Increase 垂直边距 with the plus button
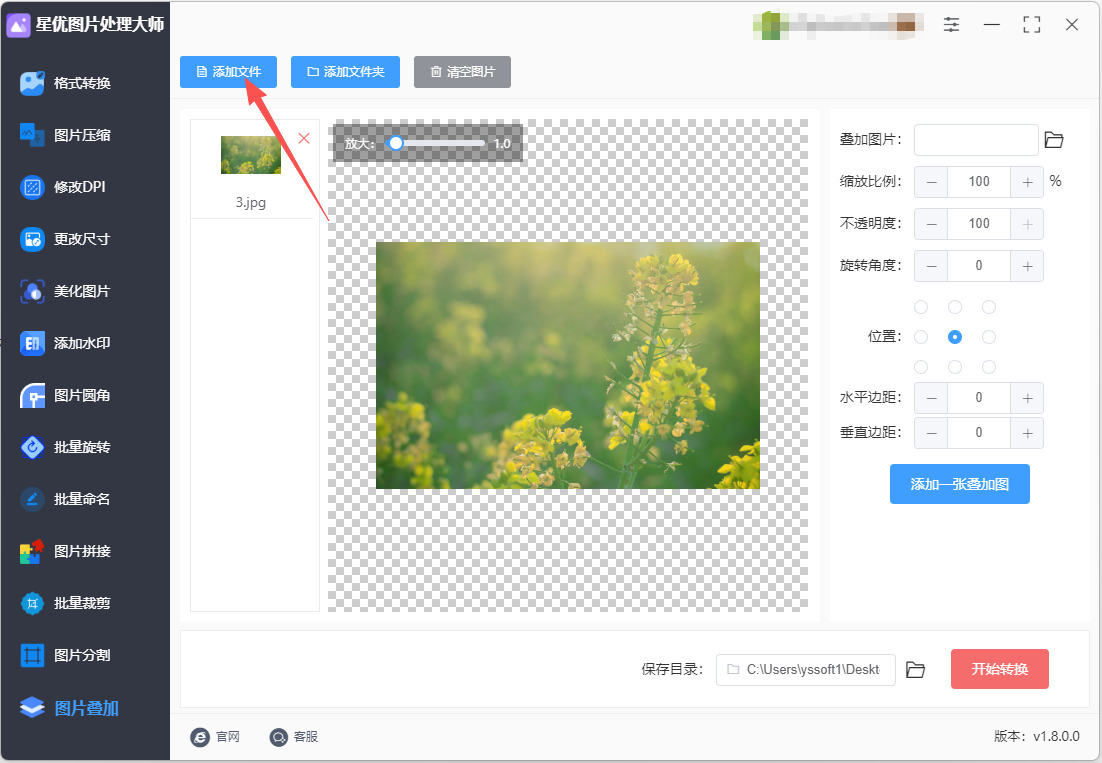 click(1027, 433)
